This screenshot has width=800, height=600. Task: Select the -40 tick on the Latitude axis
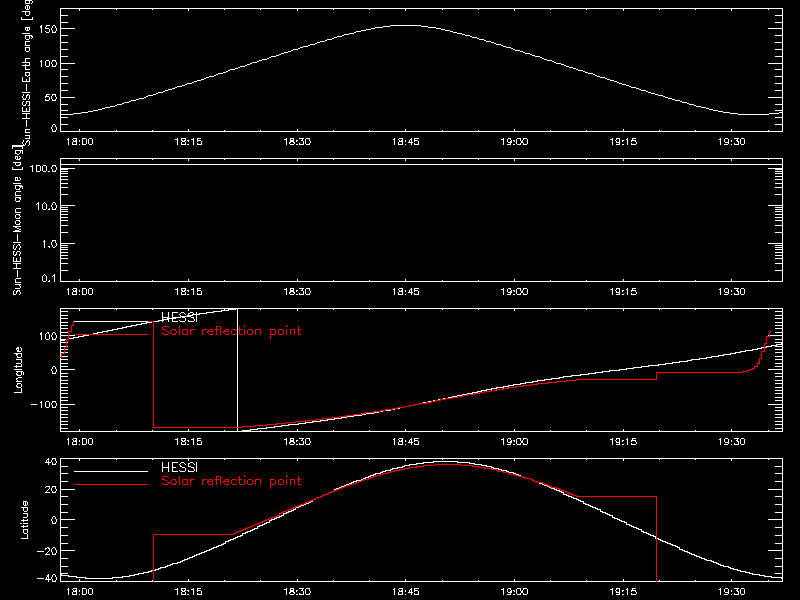tap(47, 579)
